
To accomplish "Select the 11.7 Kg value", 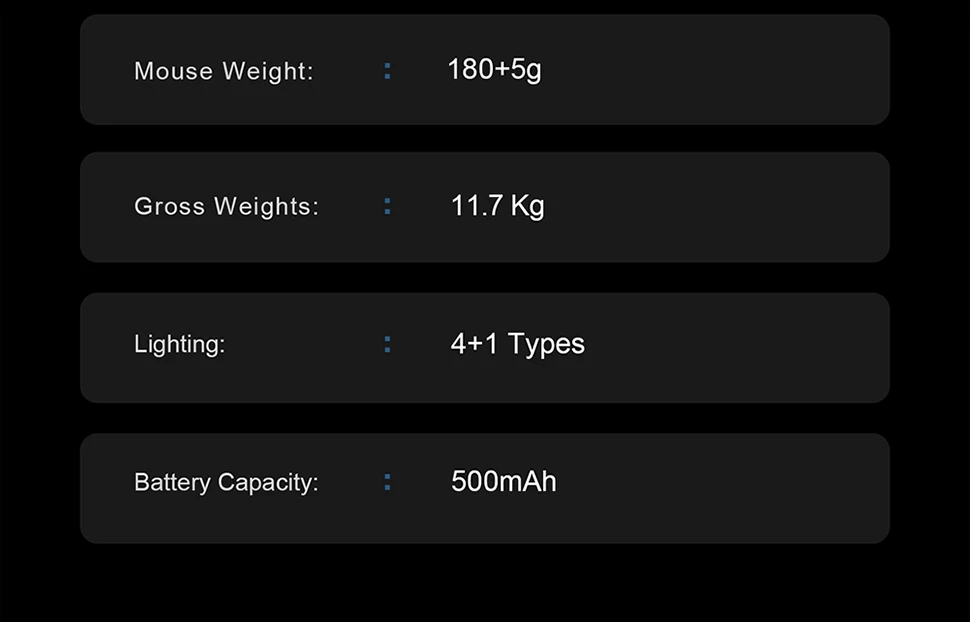I will [497, 205].
